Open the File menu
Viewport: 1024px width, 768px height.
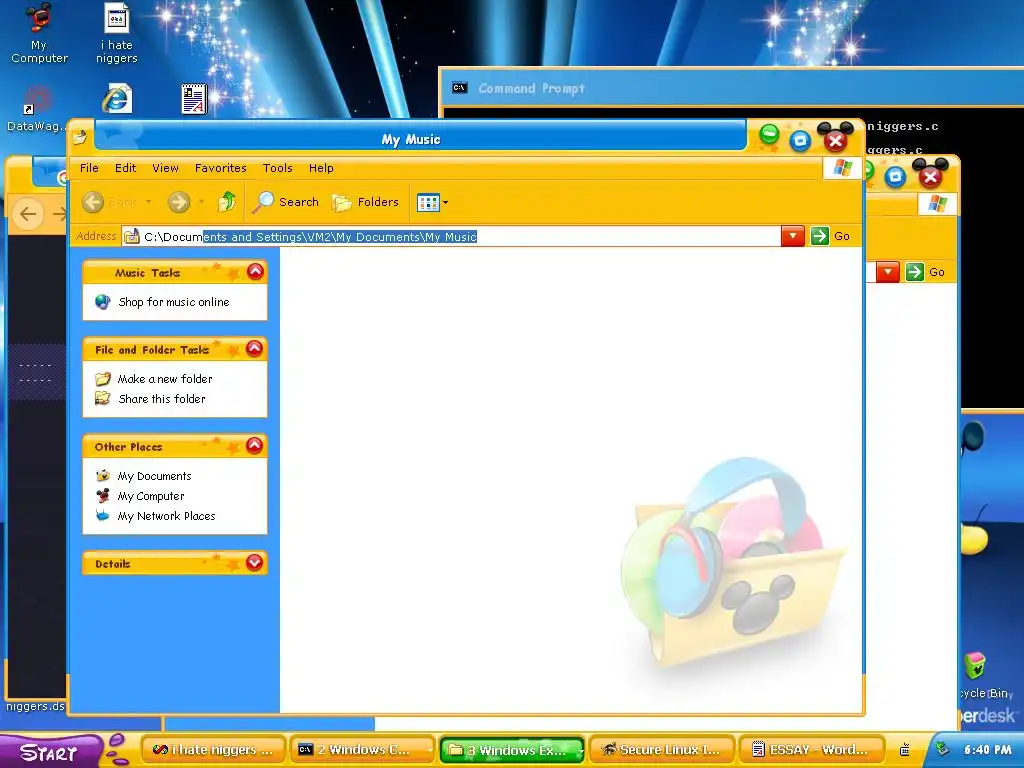click(89, 168)
